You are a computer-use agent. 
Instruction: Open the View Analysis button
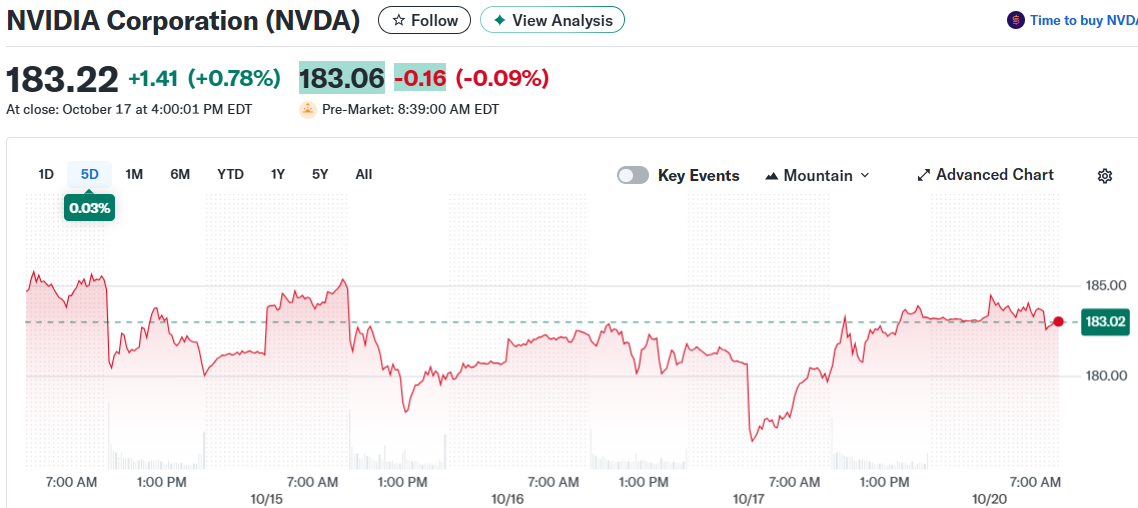(x=552, y=20)
